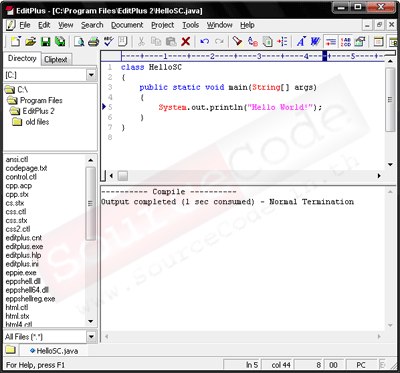The width and height of the screenshot is (400, 373).
Task: Toggle Word Wrap 'W' toolbar icon
Action: (315, 41)
